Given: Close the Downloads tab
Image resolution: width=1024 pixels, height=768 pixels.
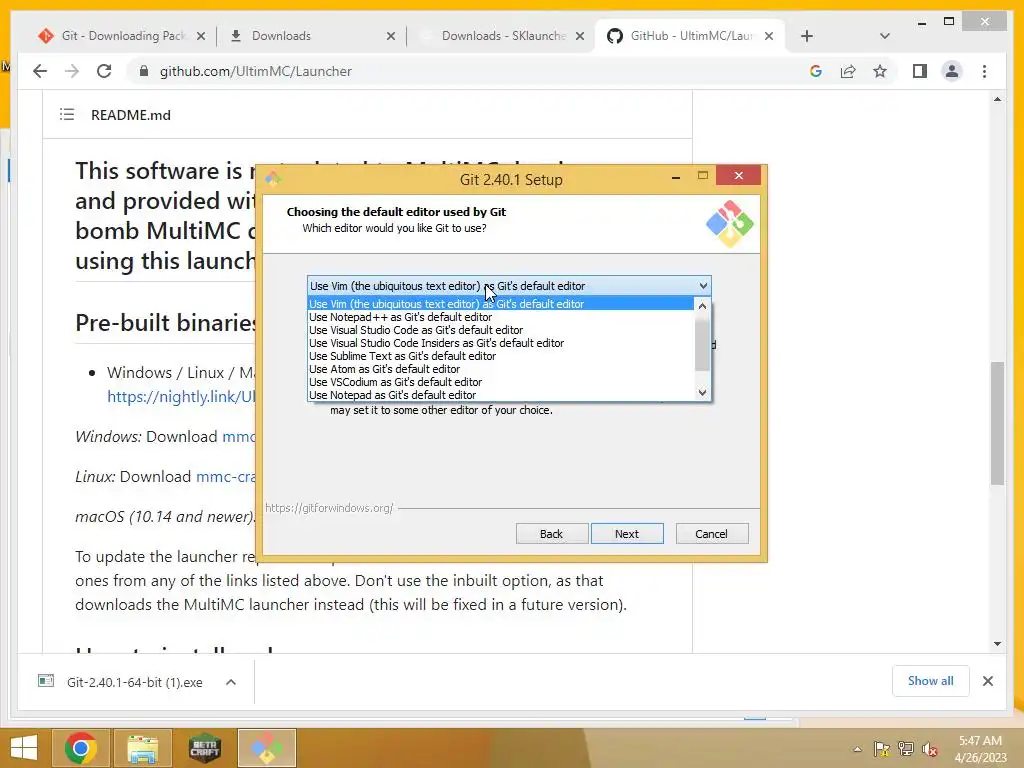Looking at the screenshot, I should point(391,36).
